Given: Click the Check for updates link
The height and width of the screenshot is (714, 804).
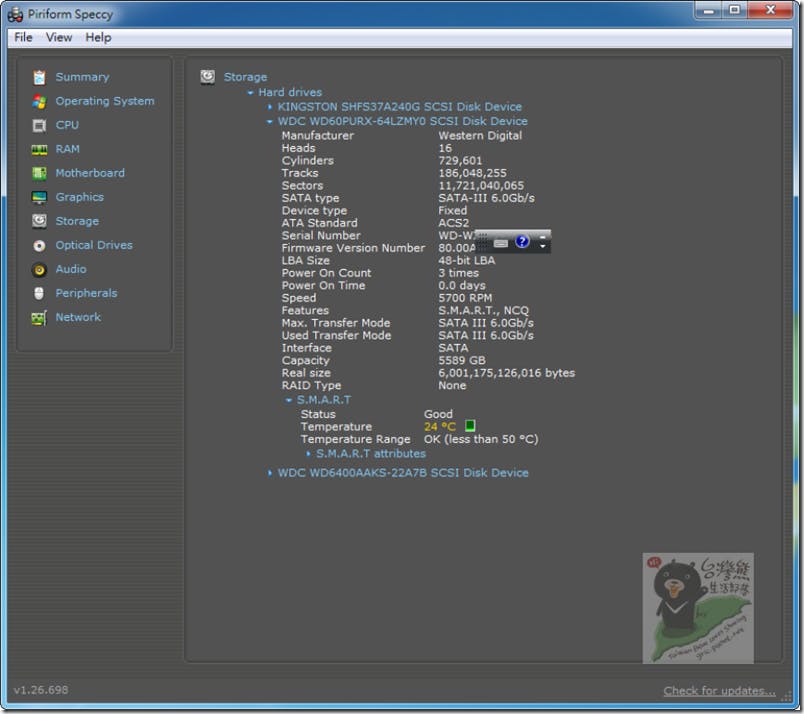Looking at the screenshot, I should pyautogui.click(x=719, y=691).
